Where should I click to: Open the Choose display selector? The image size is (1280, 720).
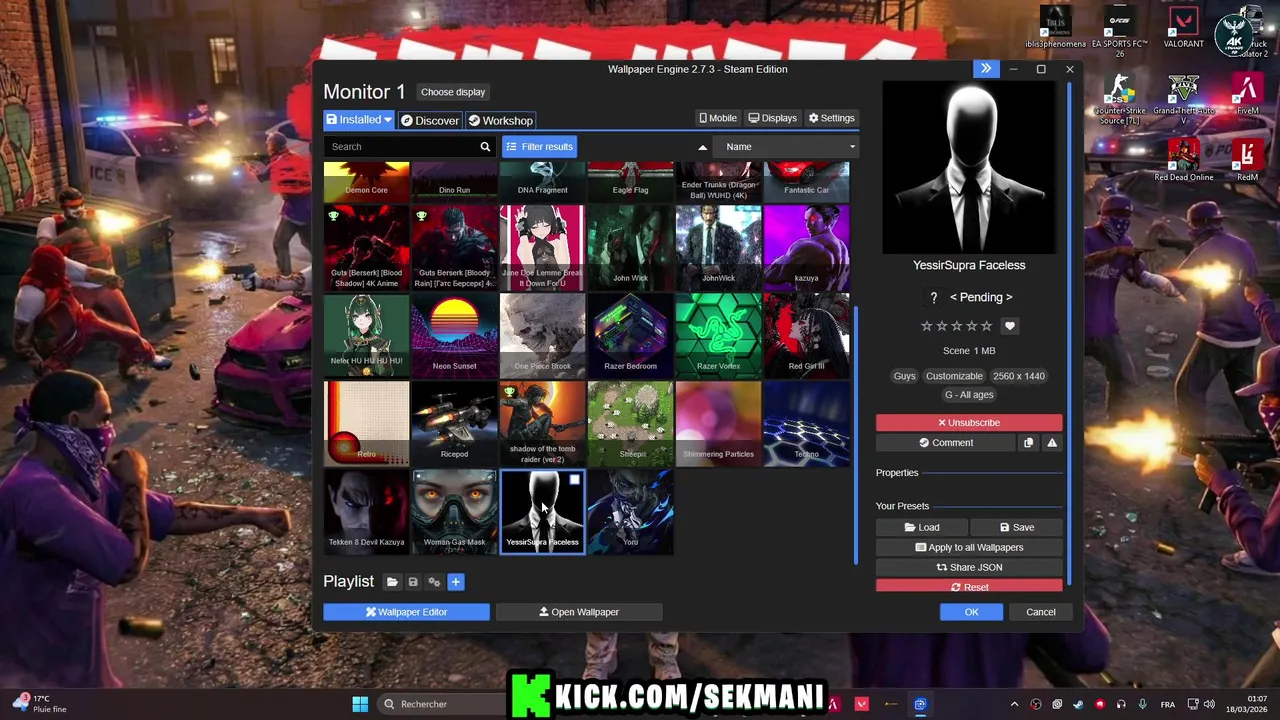[x=453, y=92]
